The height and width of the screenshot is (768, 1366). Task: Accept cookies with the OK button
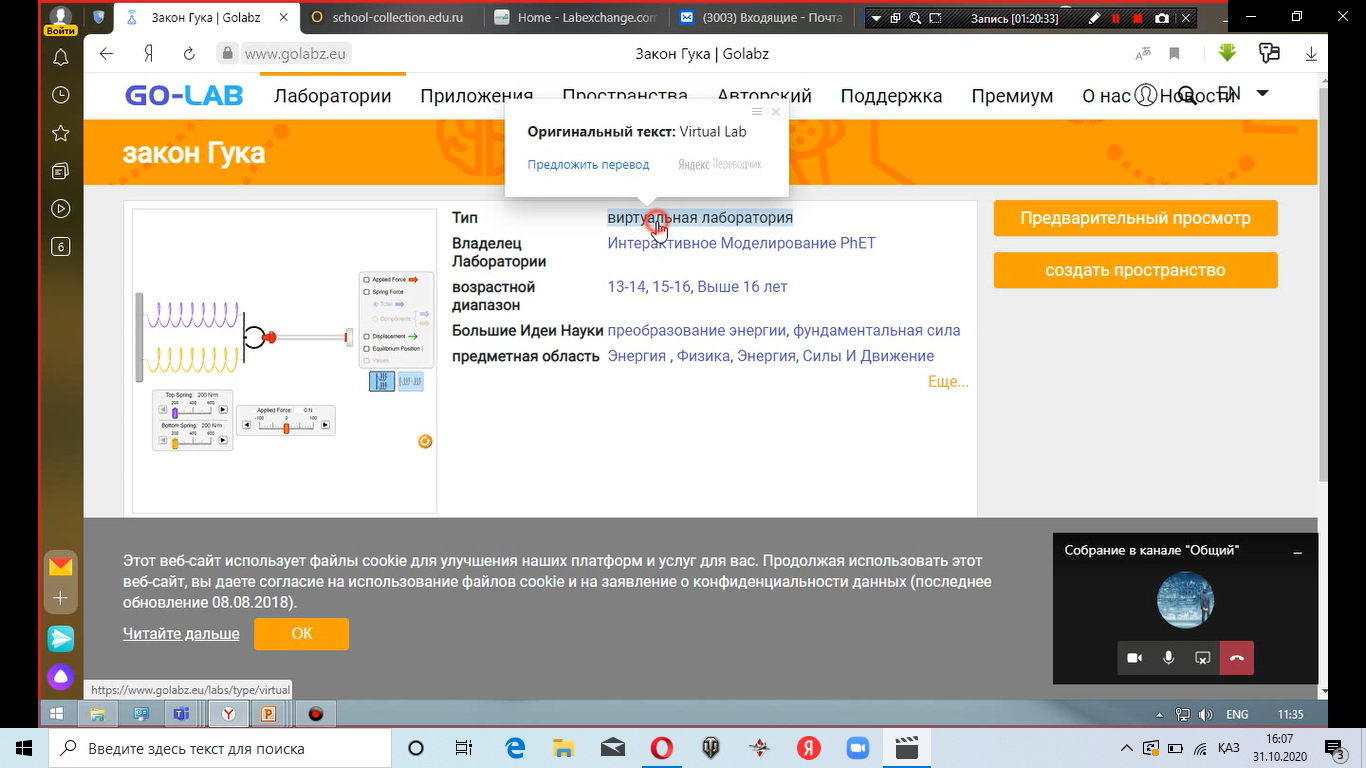tap(301, 634)
